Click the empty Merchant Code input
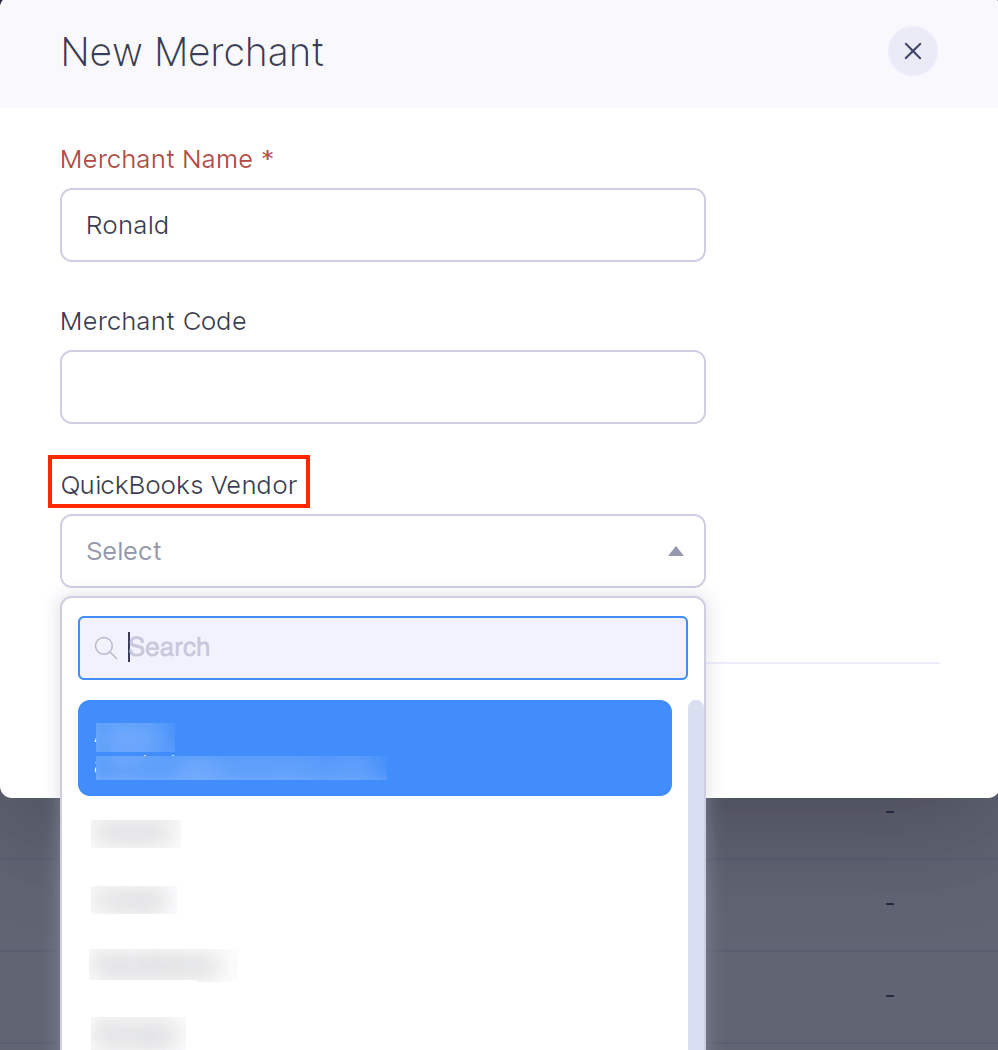 pyautogui.click(x=383, y=387)
